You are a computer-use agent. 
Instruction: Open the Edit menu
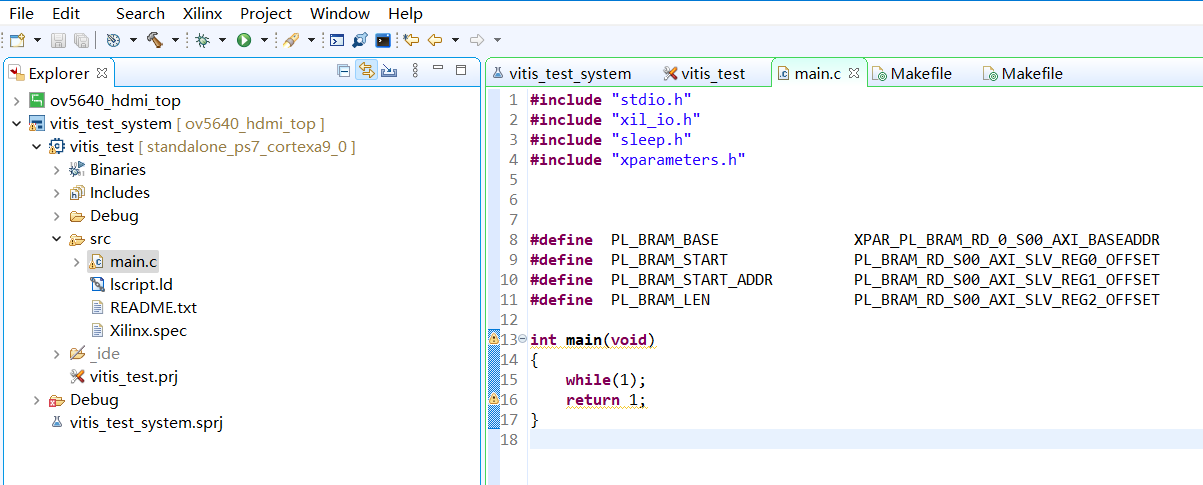[66, 13]
